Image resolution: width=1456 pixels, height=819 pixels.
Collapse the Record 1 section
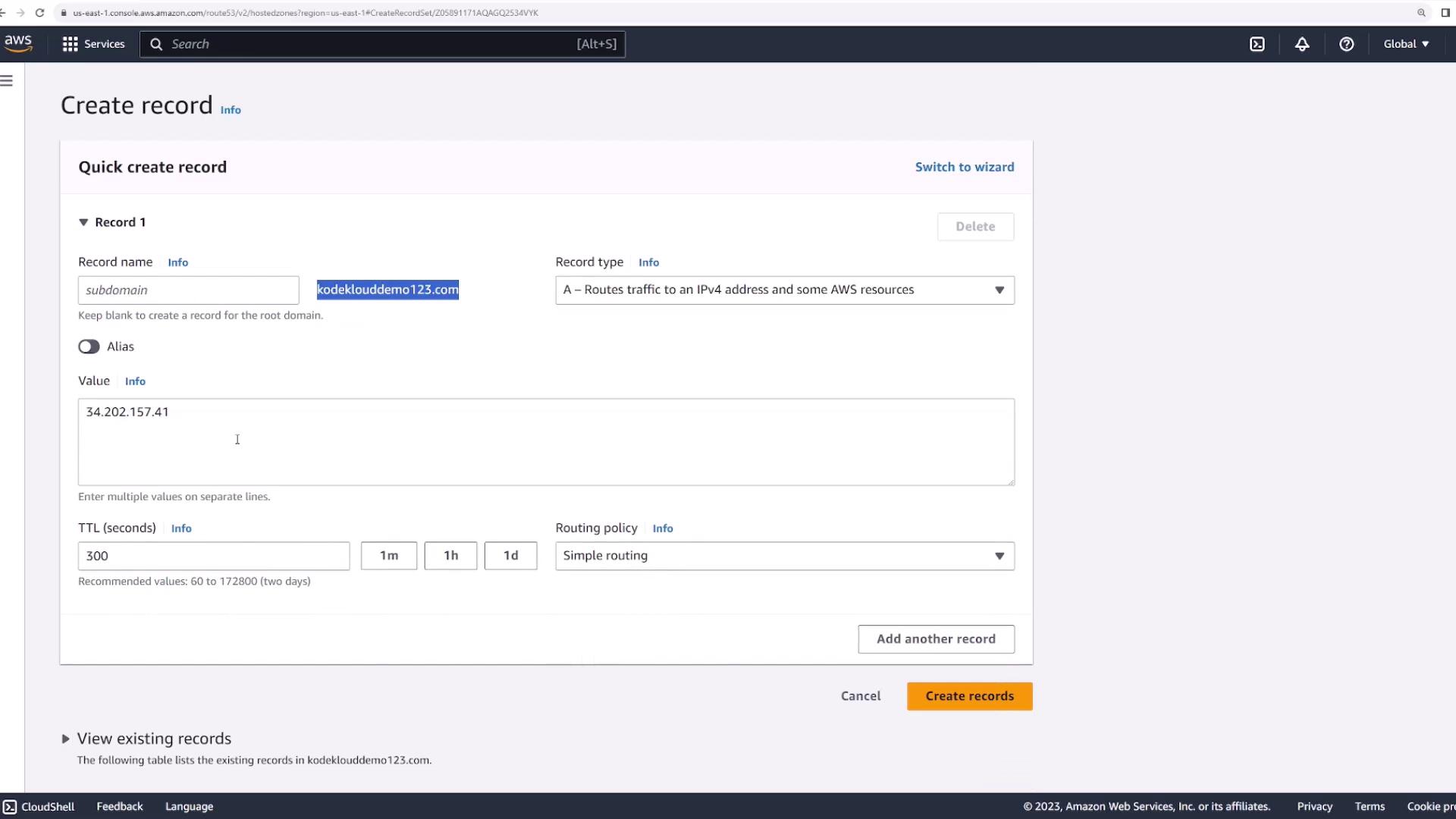click(83, 222)
